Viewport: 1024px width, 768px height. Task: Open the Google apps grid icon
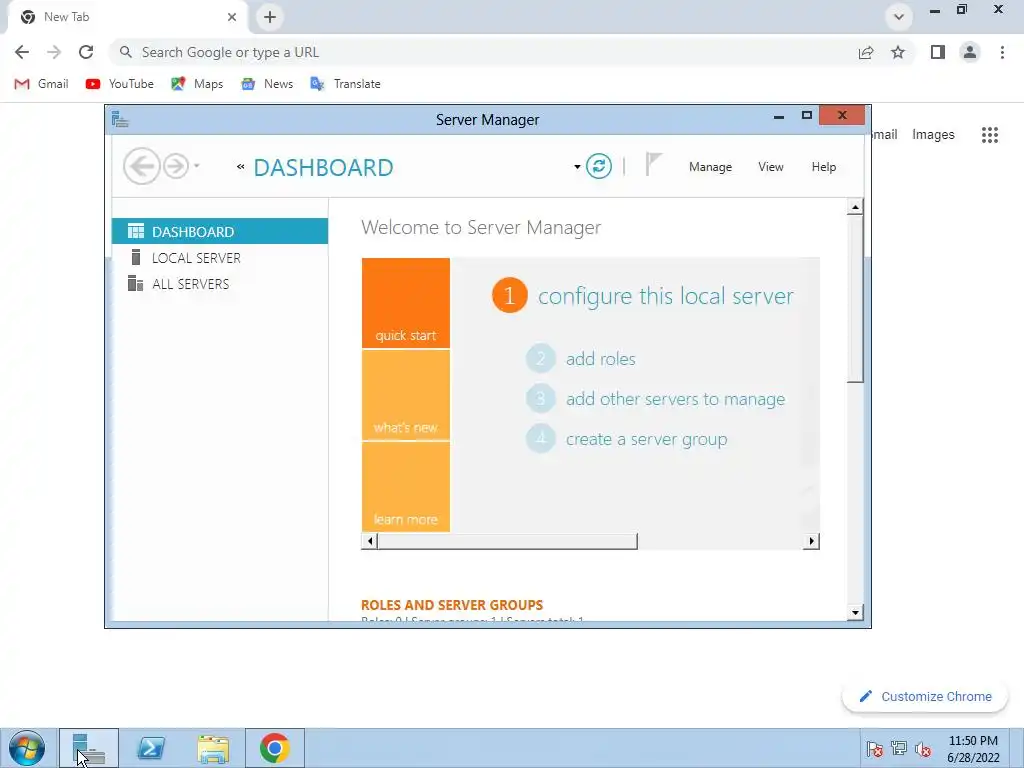pyautogui.click(x=989, y=135)
